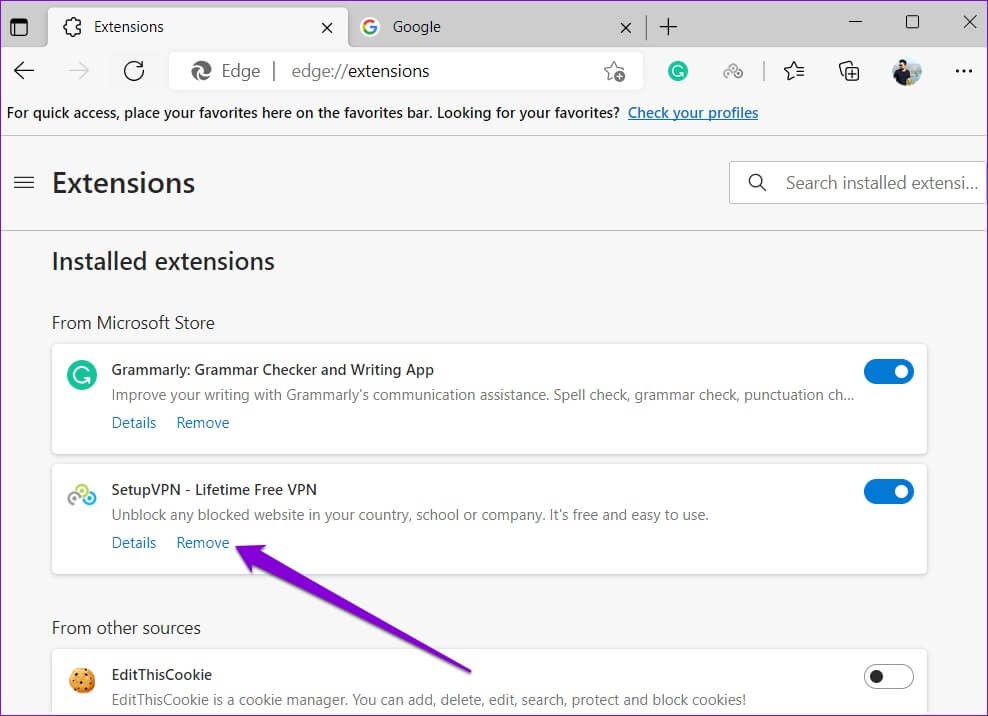The width and height of the screenshot is (988, 716).
Task: Open the profile avatar menu
Action: (907, 72)
